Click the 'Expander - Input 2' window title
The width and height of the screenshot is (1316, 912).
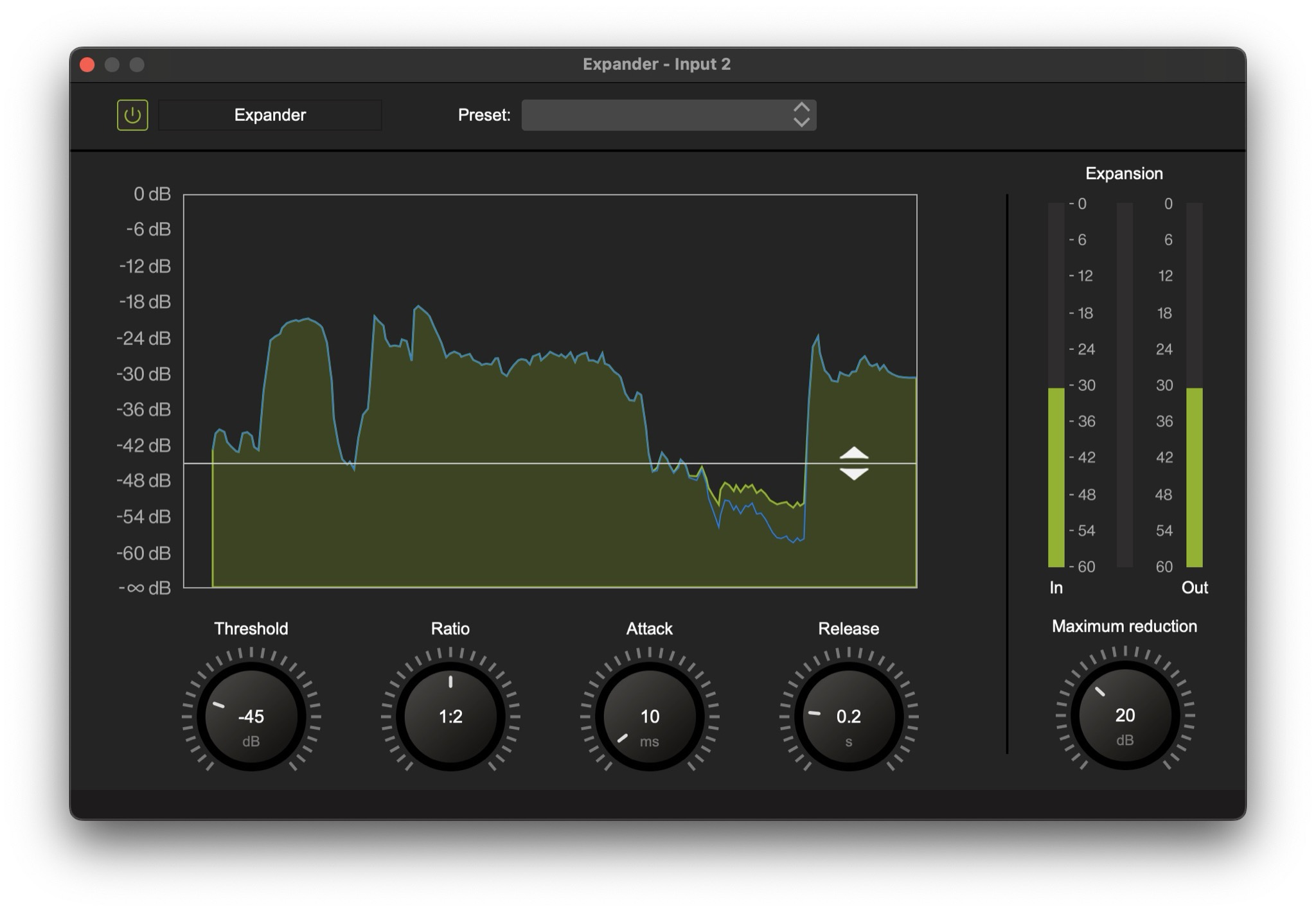[657, 64]
